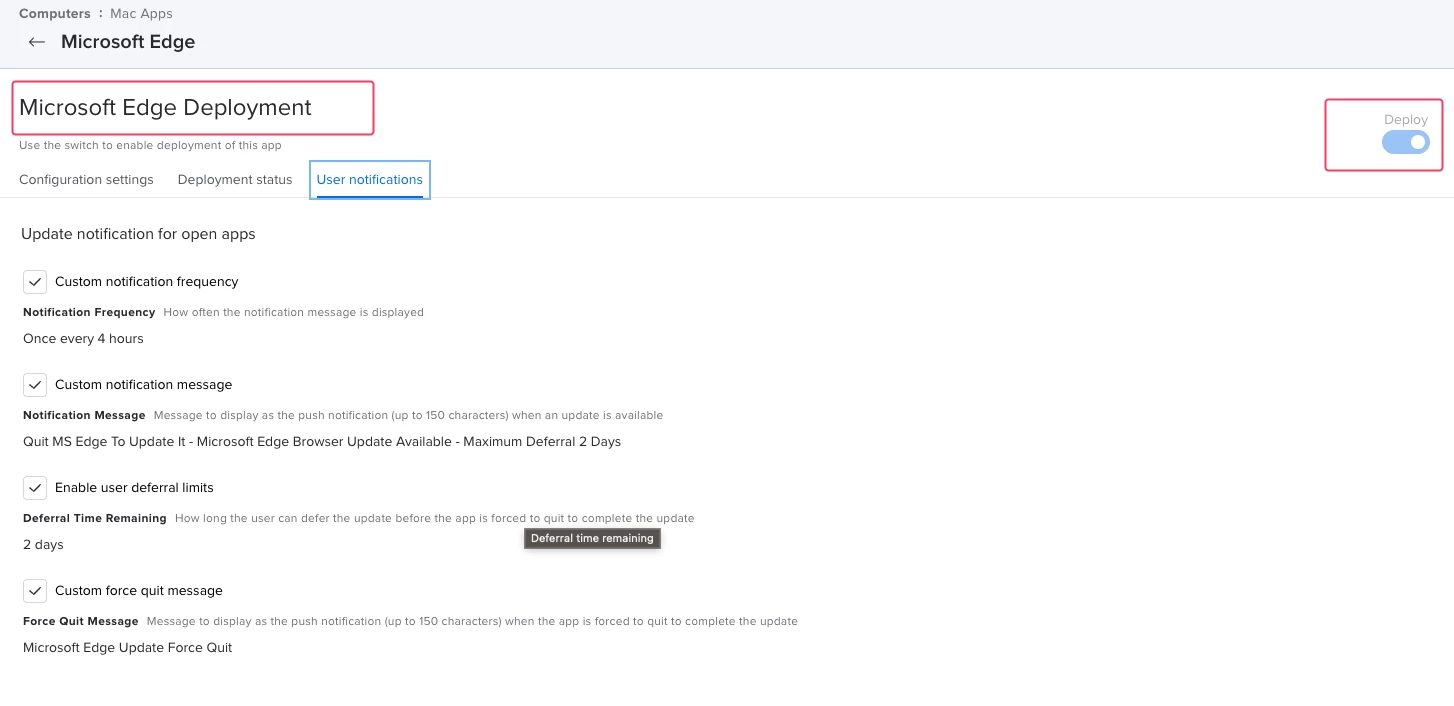Click the 'Deferral time remaining' tooltip
This screenshot has height=706, width=1454.
pos(592,538)
